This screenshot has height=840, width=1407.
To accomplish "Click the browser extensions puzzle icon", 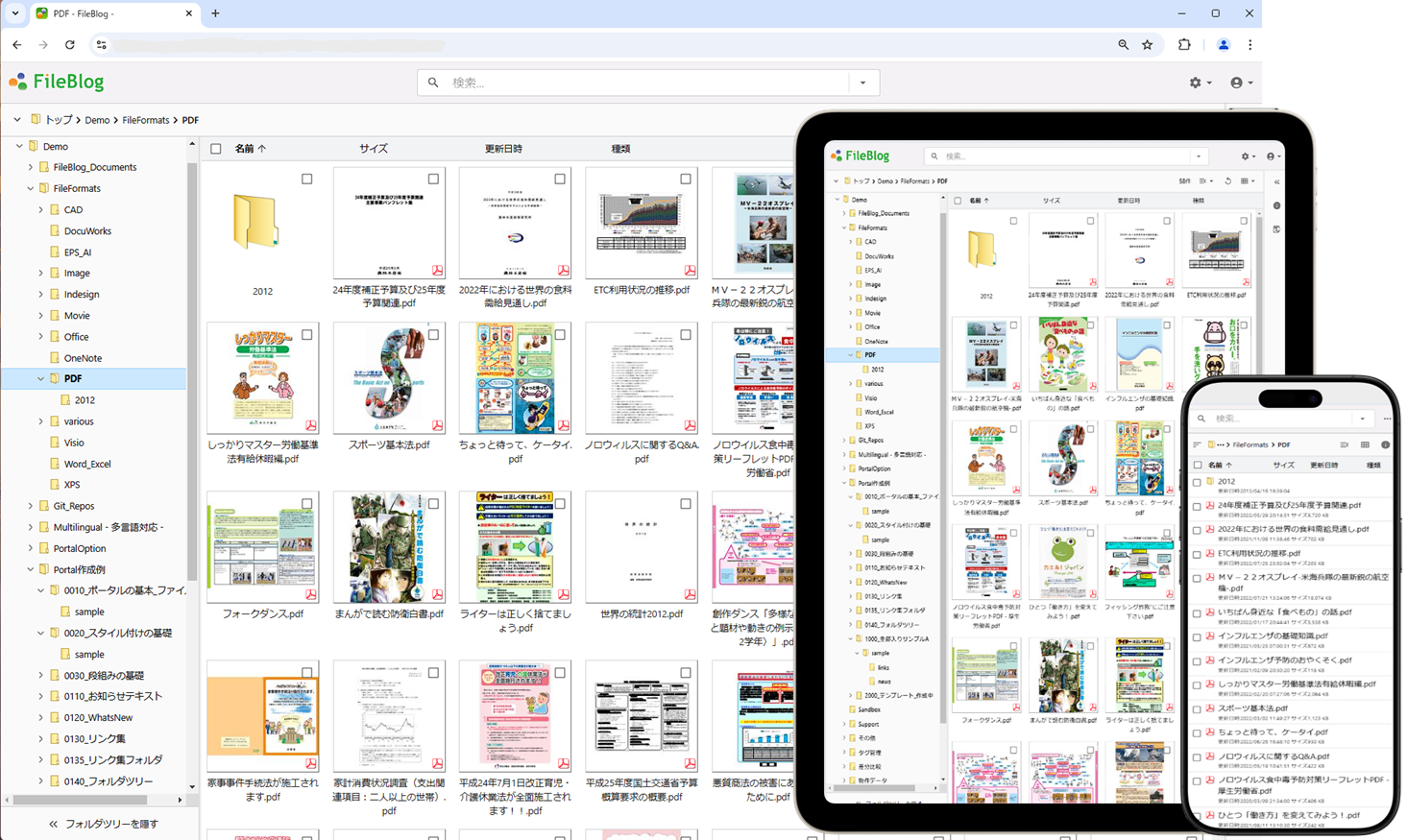I will (1184, 44).
